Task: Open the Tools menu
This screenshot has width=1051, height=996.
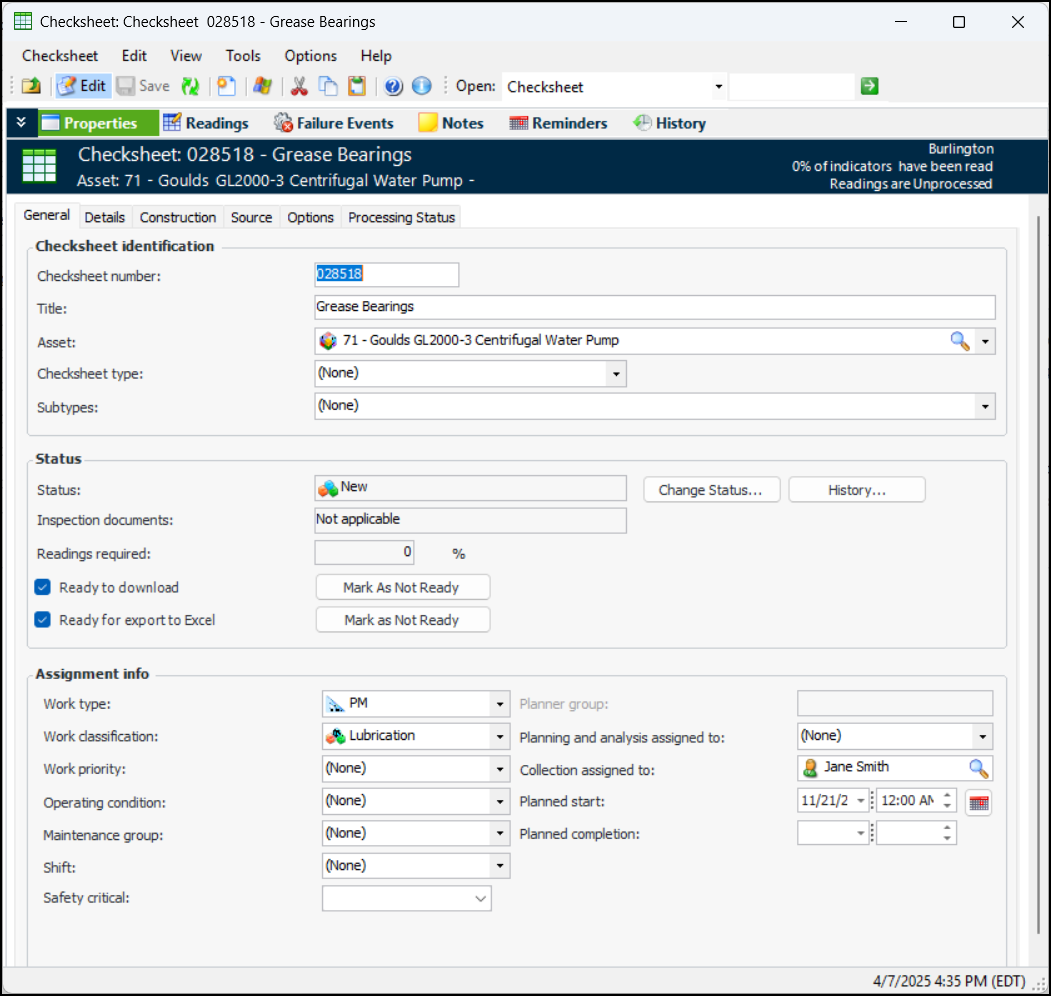Action: click(242, 56)
